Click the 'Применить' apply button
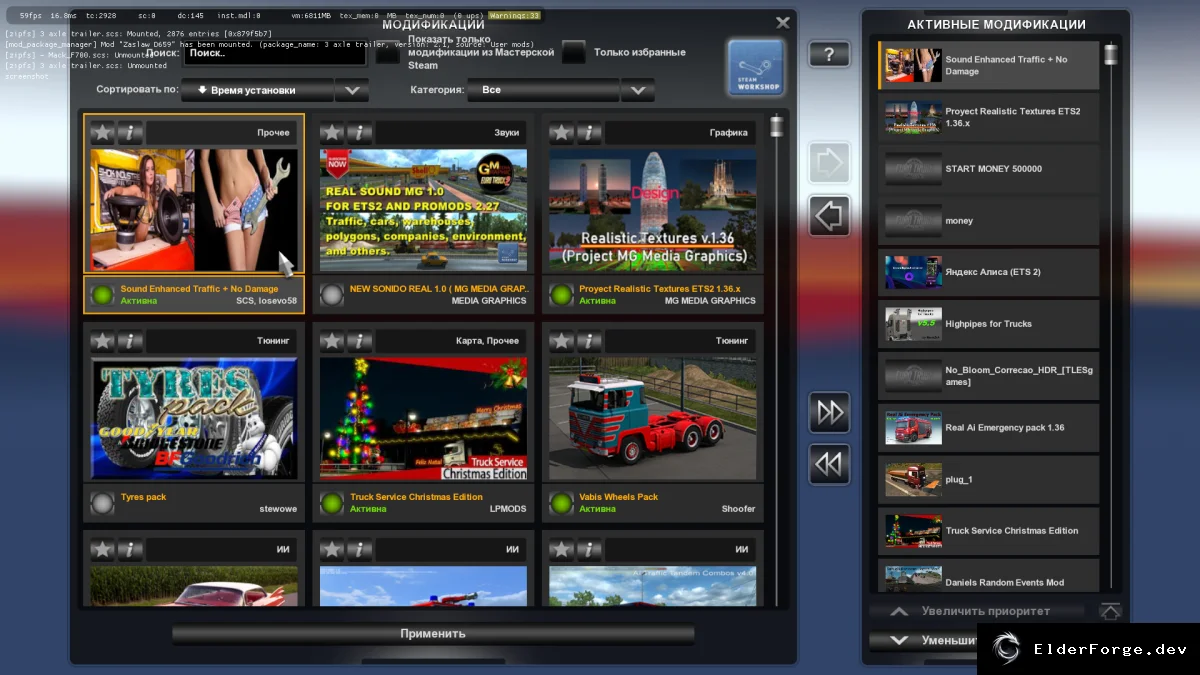 pos(433,634)
